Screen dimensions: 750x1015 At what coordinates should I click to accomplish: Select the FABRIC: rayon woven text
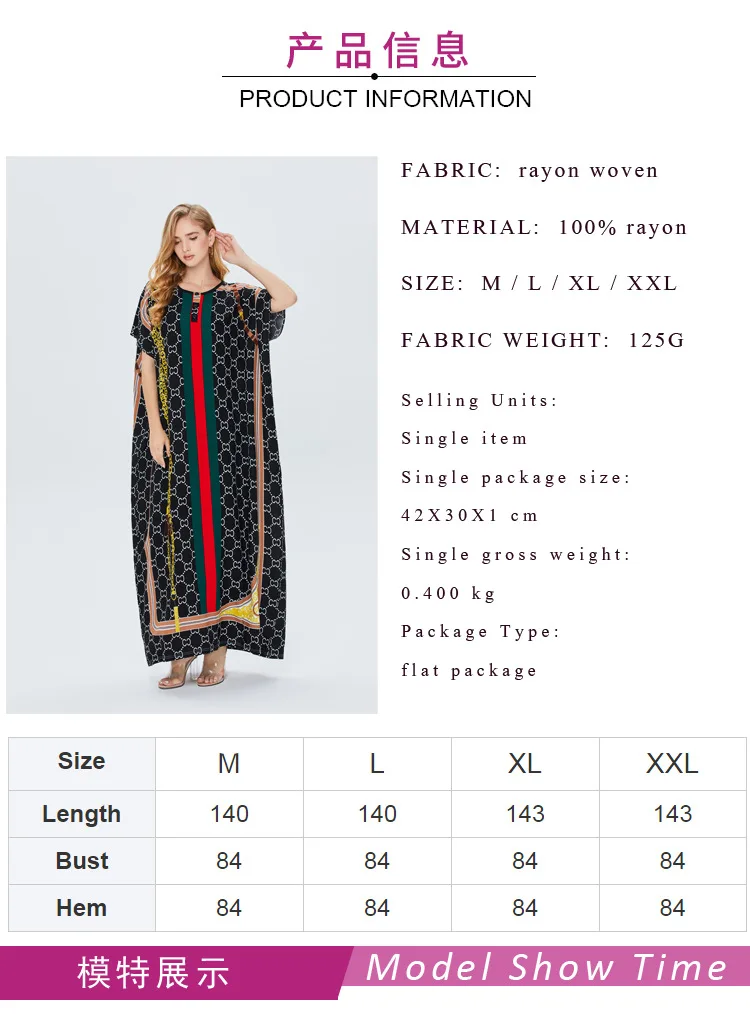[529, 171]
